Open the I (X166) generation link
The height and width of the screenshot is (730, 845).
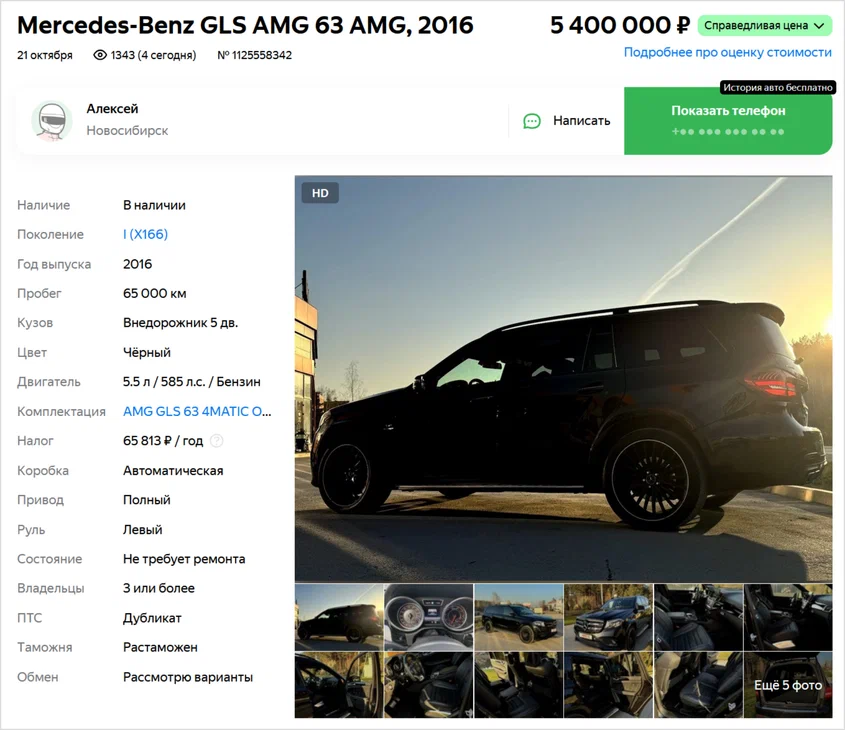[146, 234]
